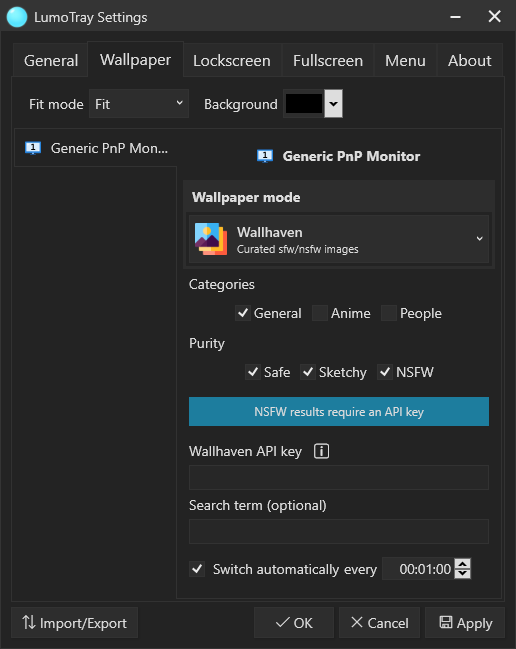Toggle Switch automatically every checkbox

[x=197, y=569]
